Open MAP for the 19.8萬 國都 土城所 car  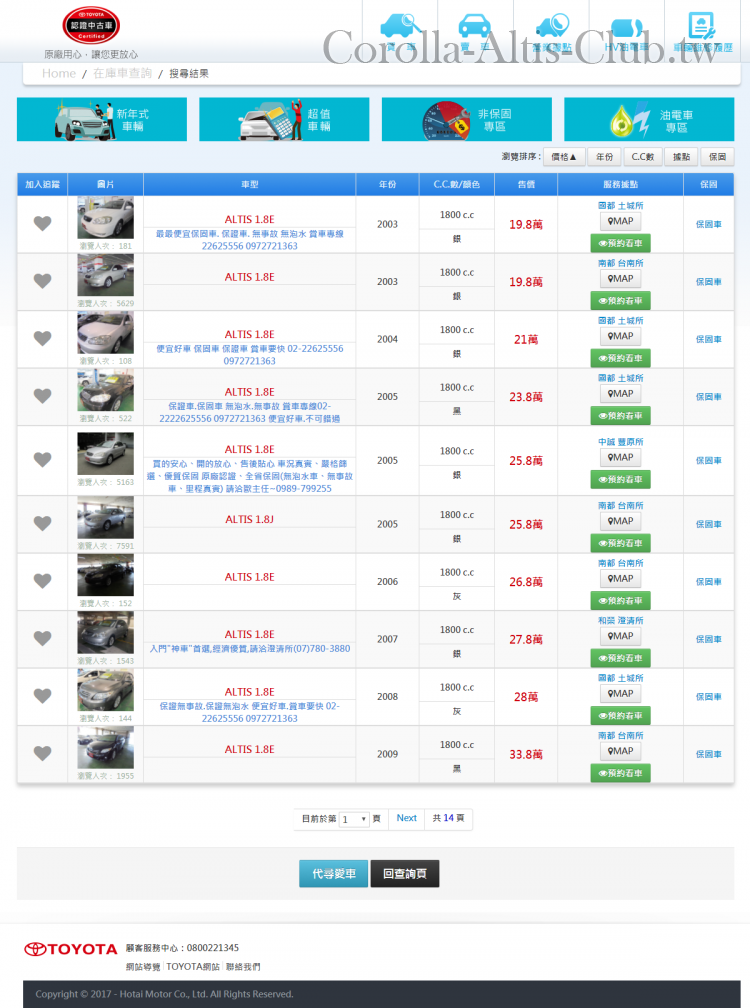620,221
